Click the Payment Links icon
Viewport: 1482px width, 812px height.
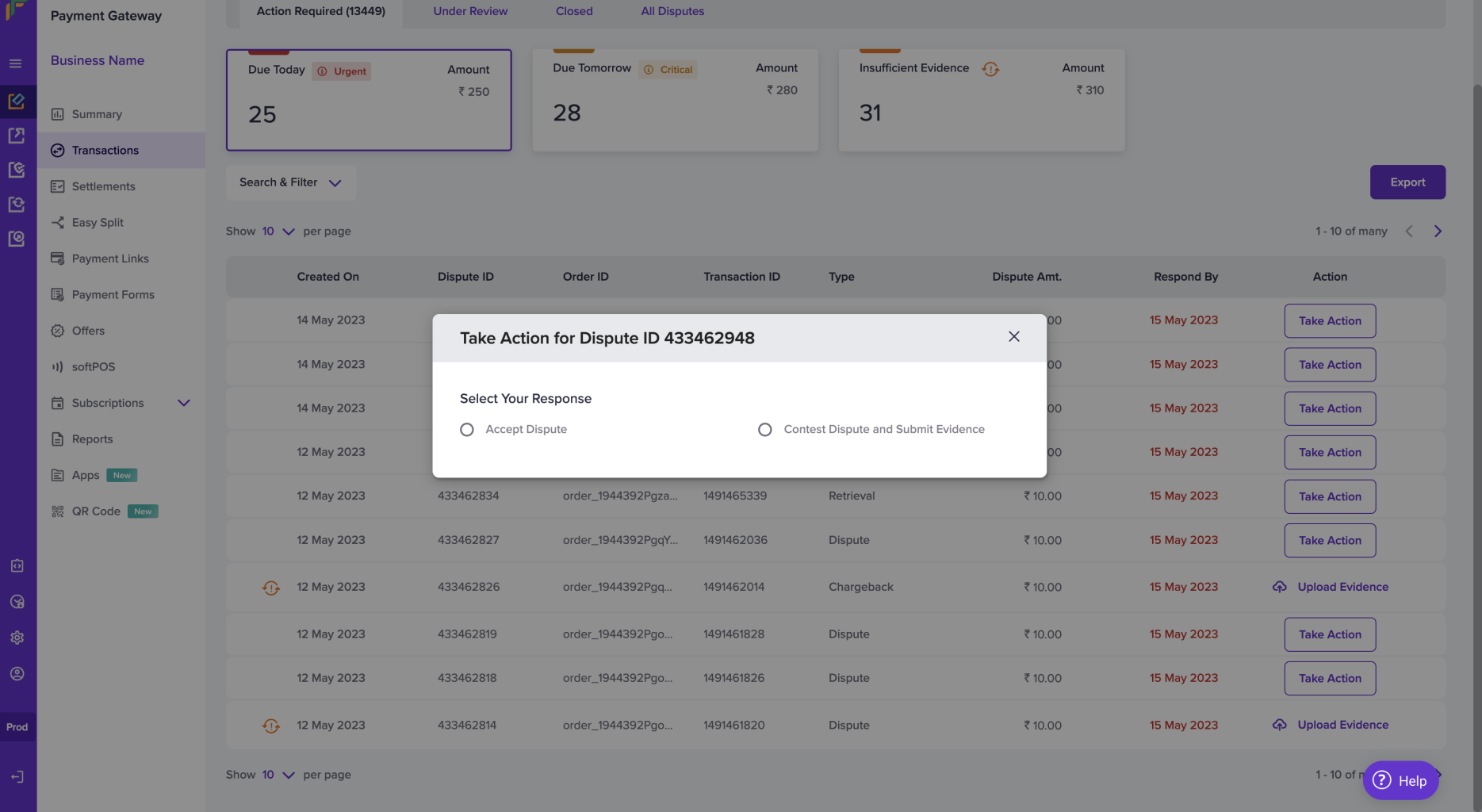tap(57, 259)
